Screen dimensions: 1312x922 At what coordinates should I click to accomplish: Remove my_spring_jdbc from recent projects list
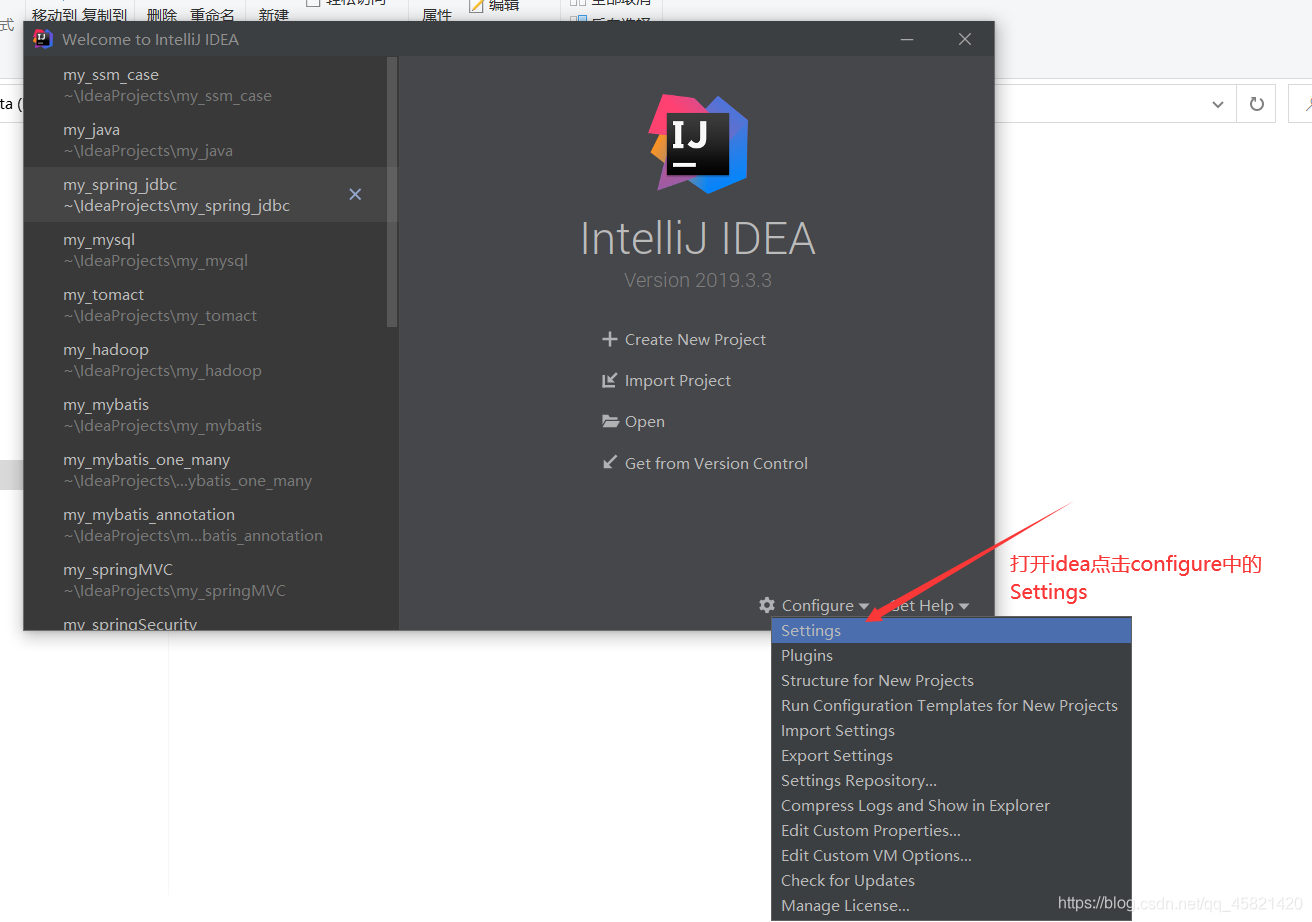tap(355, 194)
